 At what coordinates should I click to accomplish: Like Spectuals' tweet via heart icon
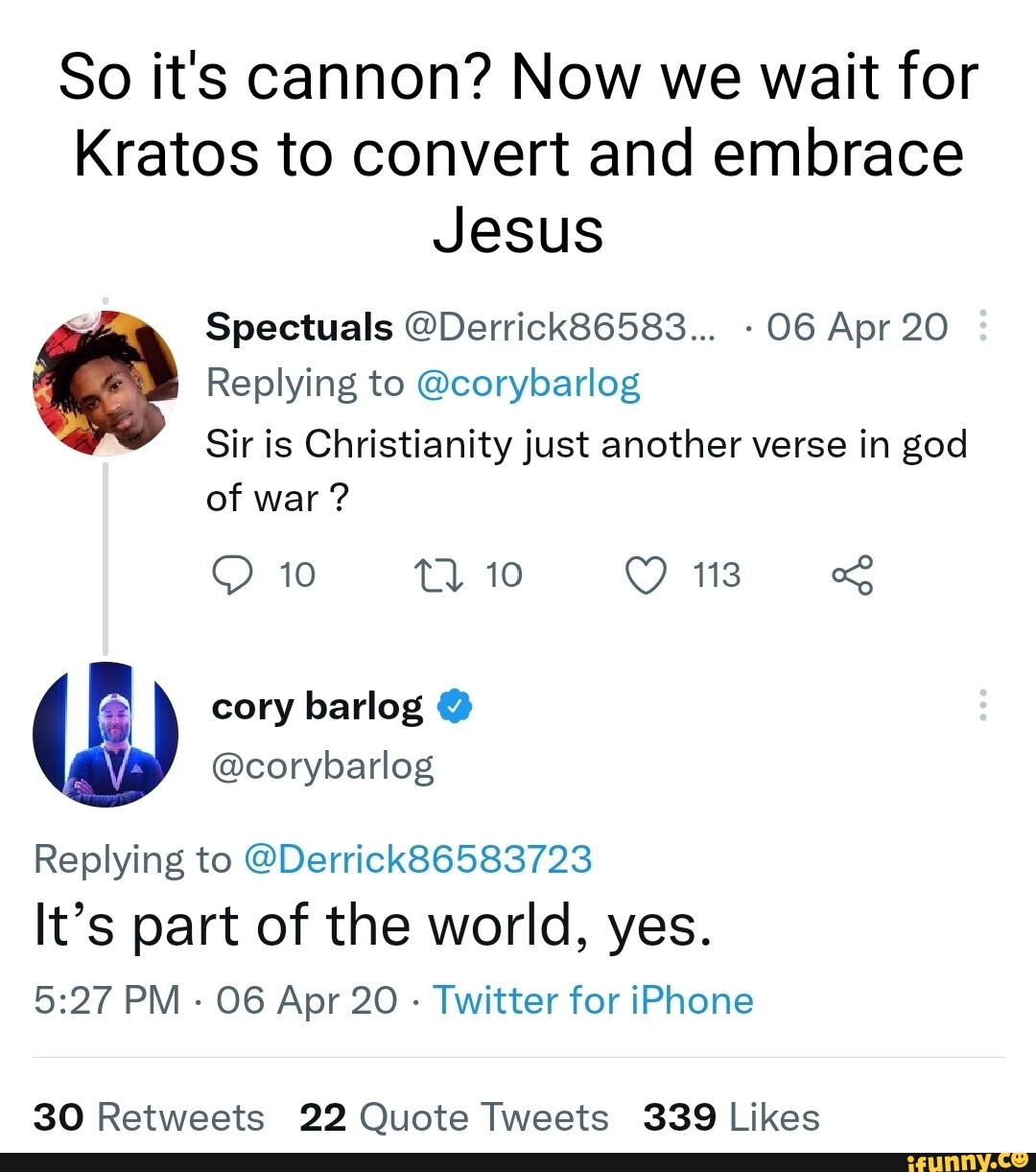pos(646,574)
